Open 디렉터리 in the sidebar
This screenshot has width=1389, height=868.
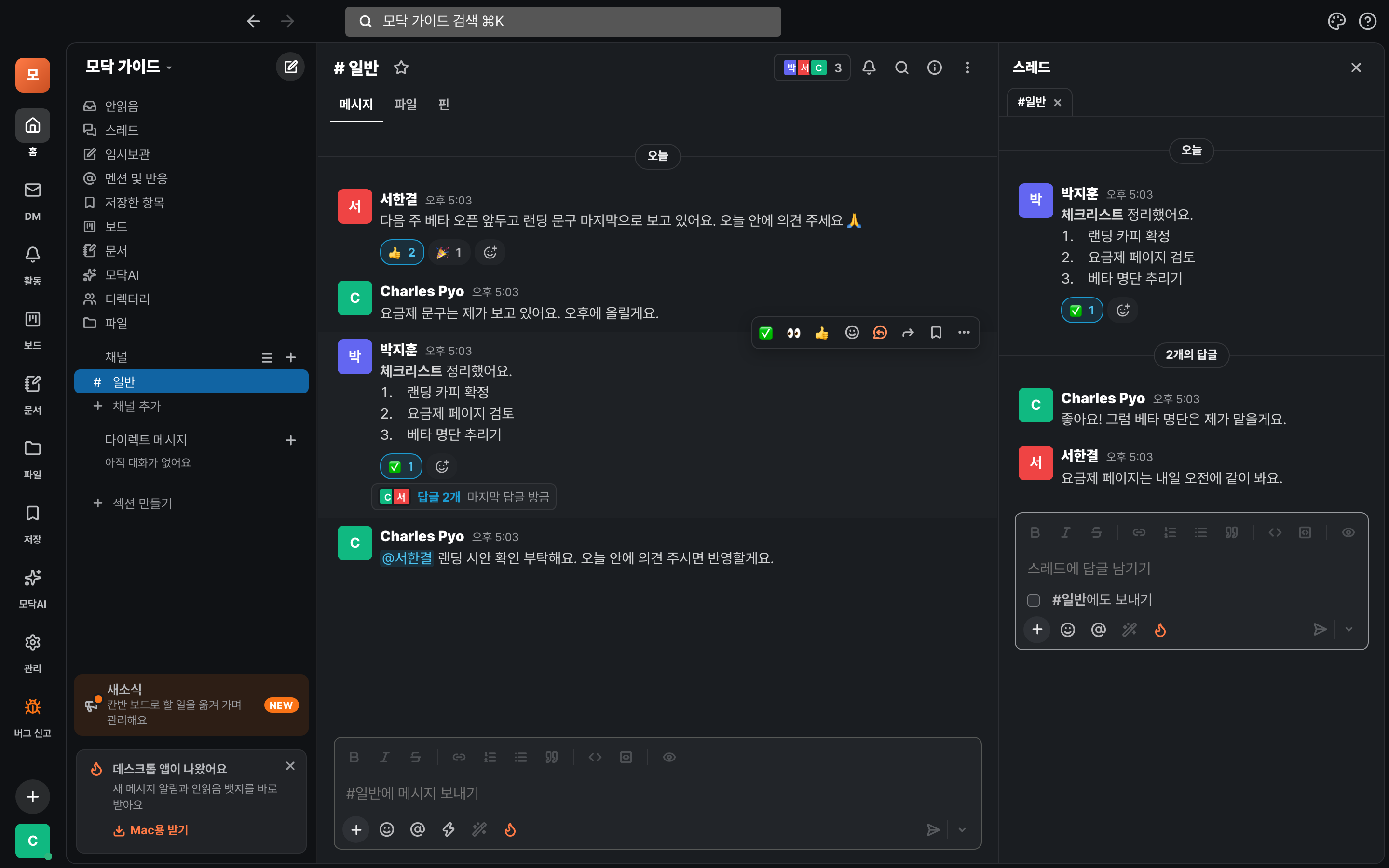point(191,299)
